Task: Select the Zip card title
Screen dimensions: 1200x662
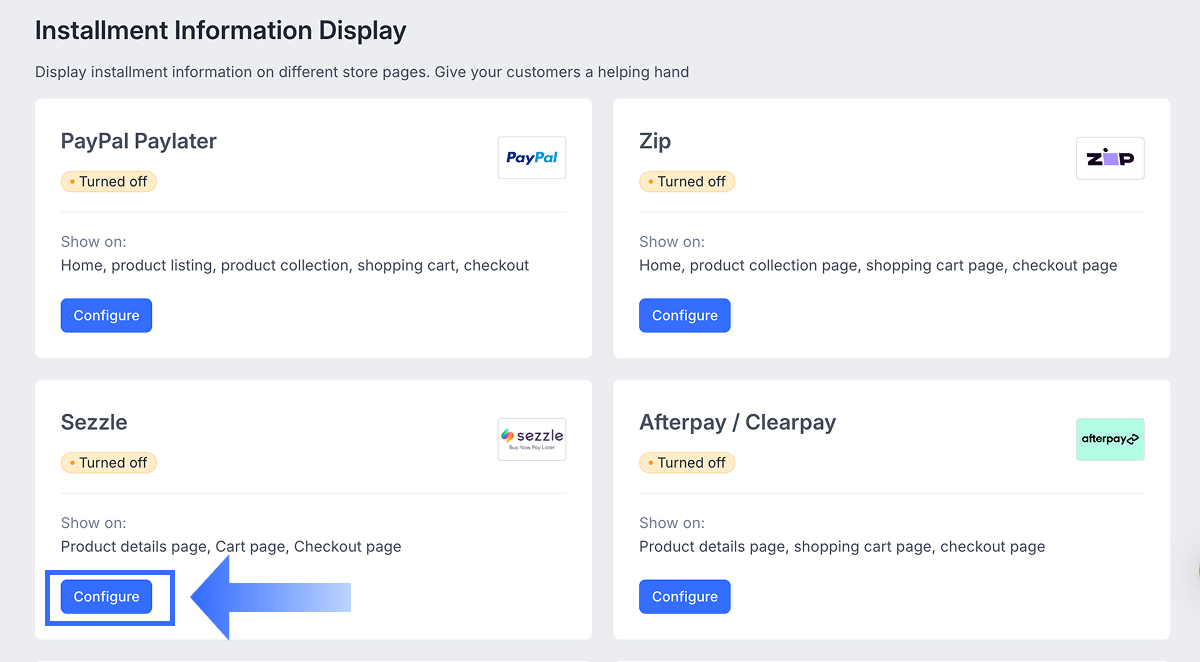Action: [655, 141]
